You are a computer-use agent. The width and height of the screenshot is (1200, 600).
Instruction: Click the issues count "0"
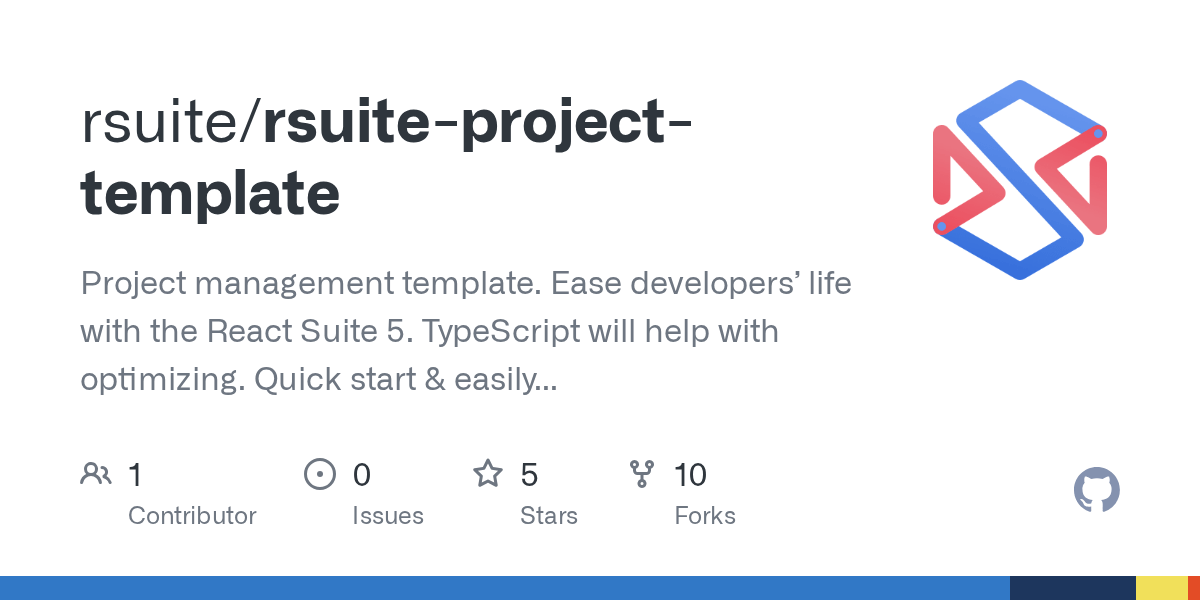coord(361,474)
